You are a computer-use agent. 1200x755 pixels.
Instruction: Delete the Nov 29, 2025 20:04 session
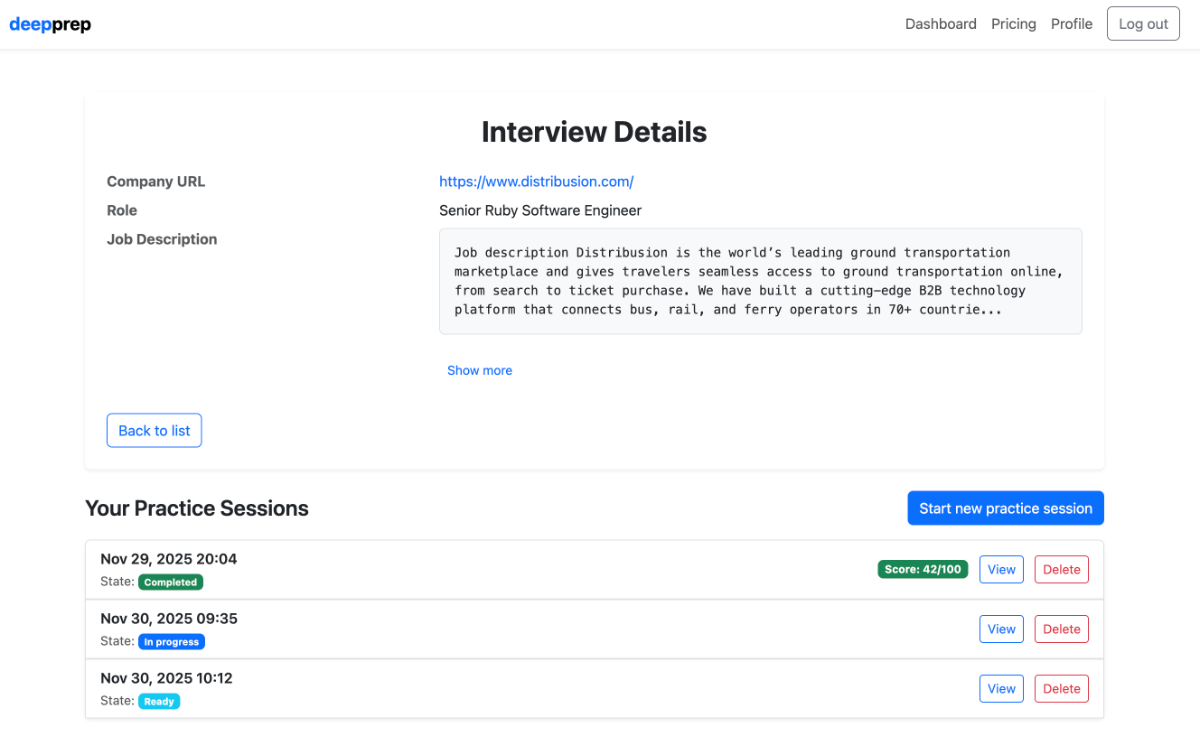pyautogui.click(x=1061, y=569)
